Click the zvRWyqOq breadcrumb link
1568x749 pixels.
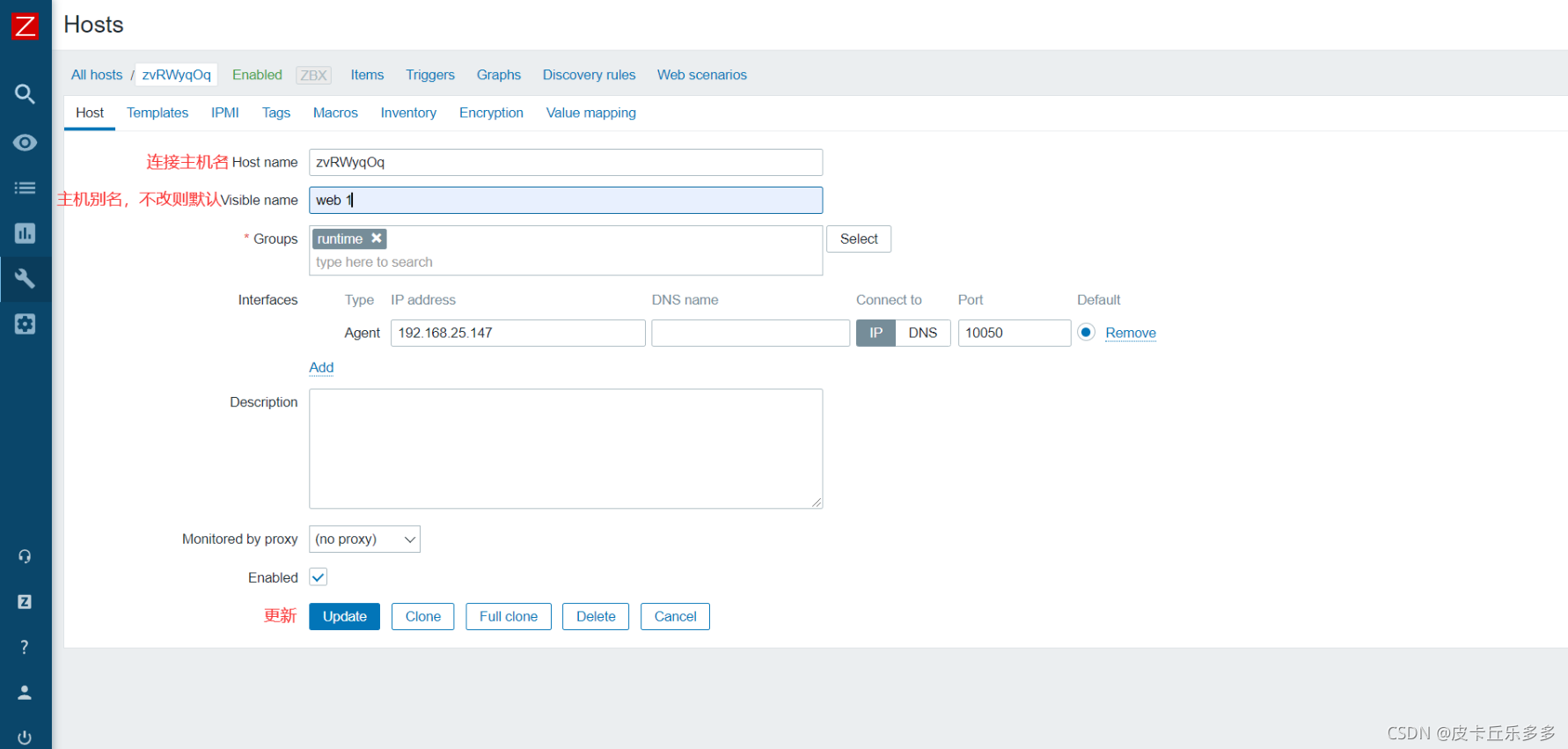click(x=177, y=75)
